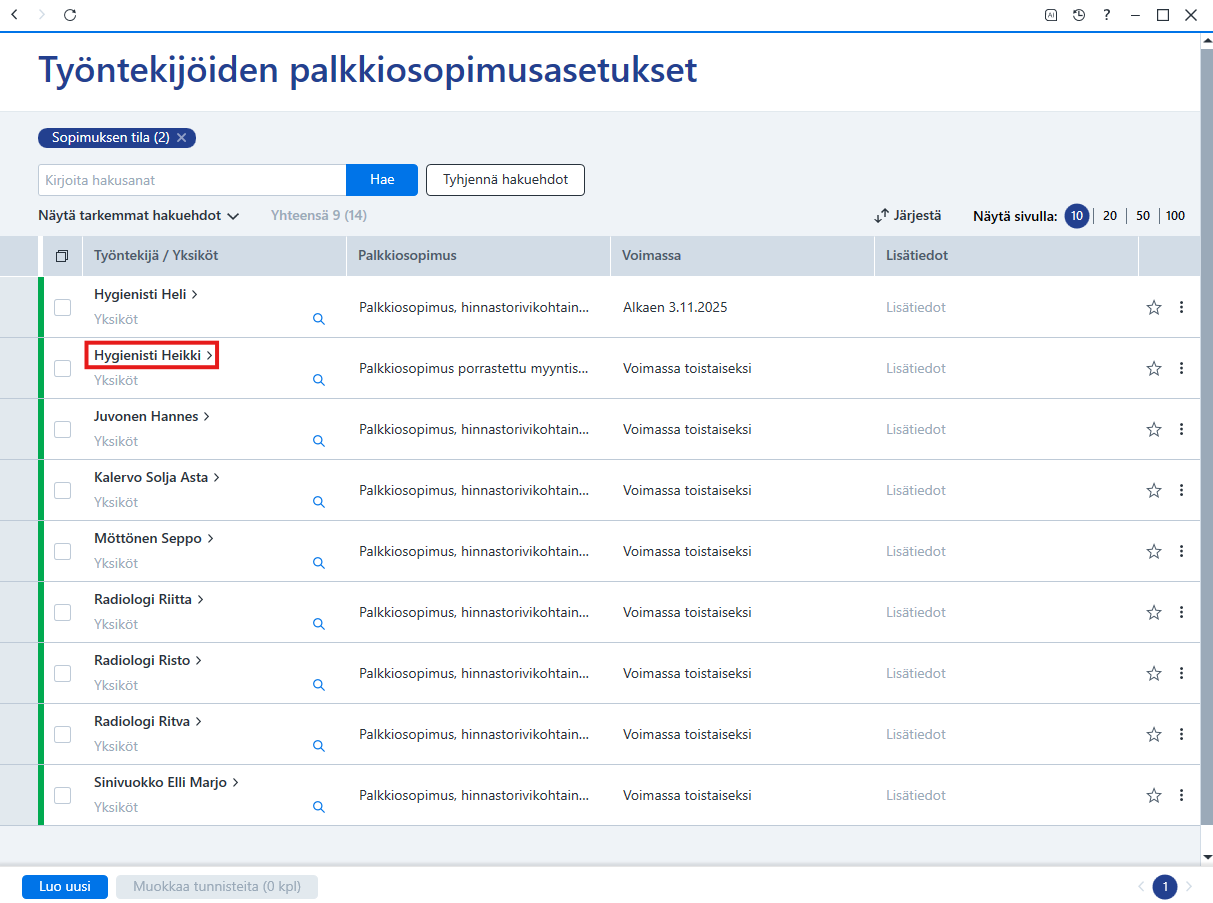Open Möttönen Seppo employee details
The height and width of the screenshot is (903, 1213).
(154, 538)
